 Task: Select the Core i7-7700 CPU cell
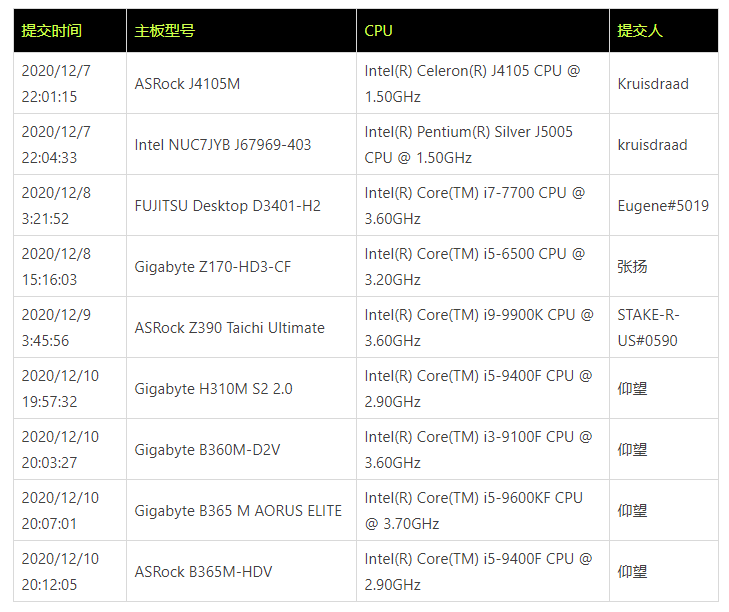(483, 205)
